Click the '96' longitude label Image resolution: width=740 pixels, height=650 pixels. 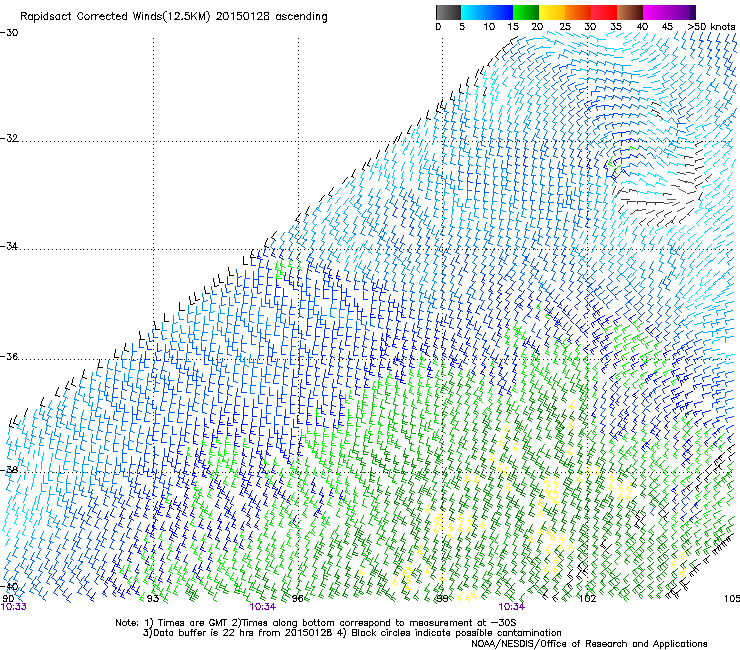click(x=297, y=599)
